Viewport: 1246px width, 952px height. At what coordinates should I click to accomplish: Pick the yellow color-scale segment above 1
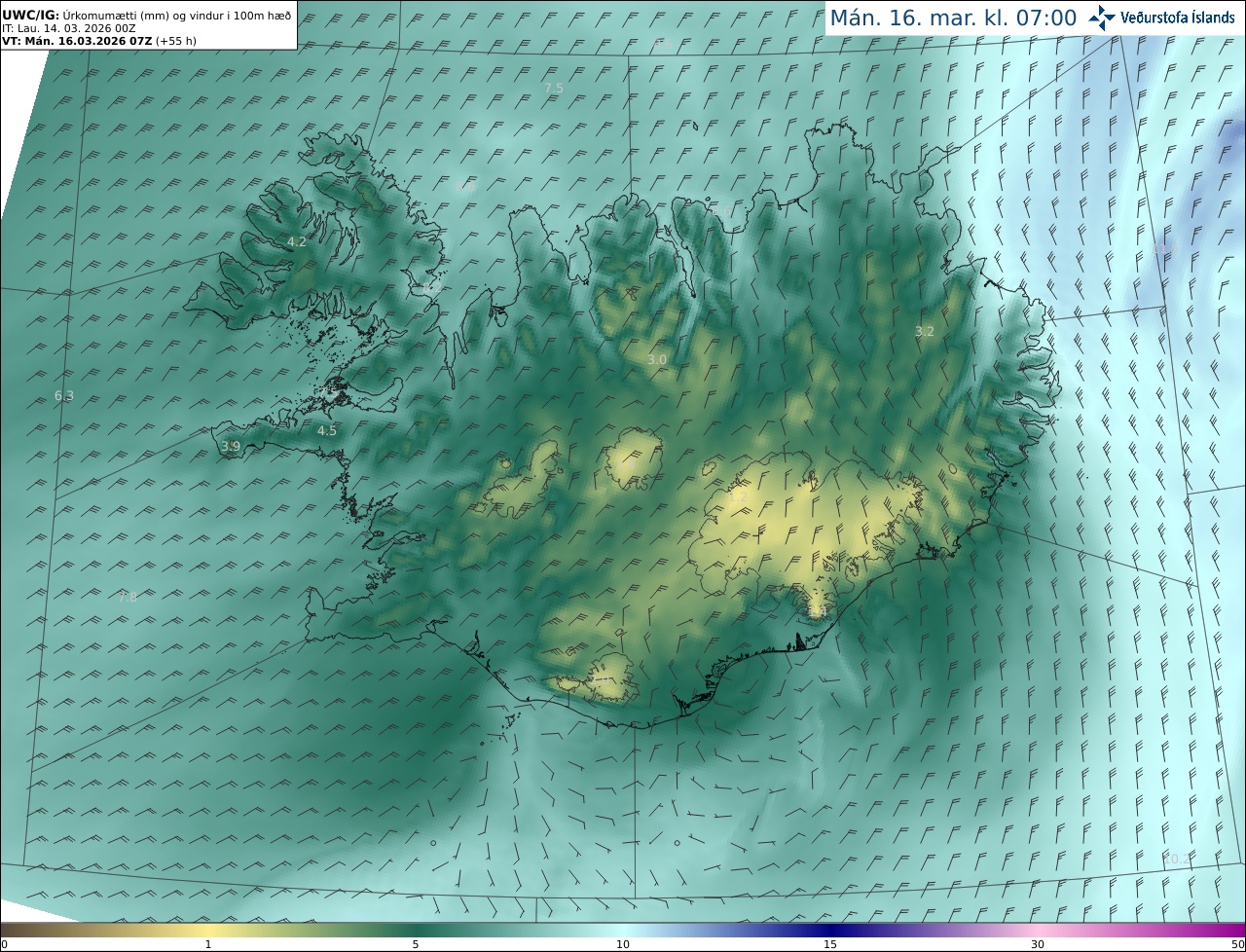tap(208, 930)
